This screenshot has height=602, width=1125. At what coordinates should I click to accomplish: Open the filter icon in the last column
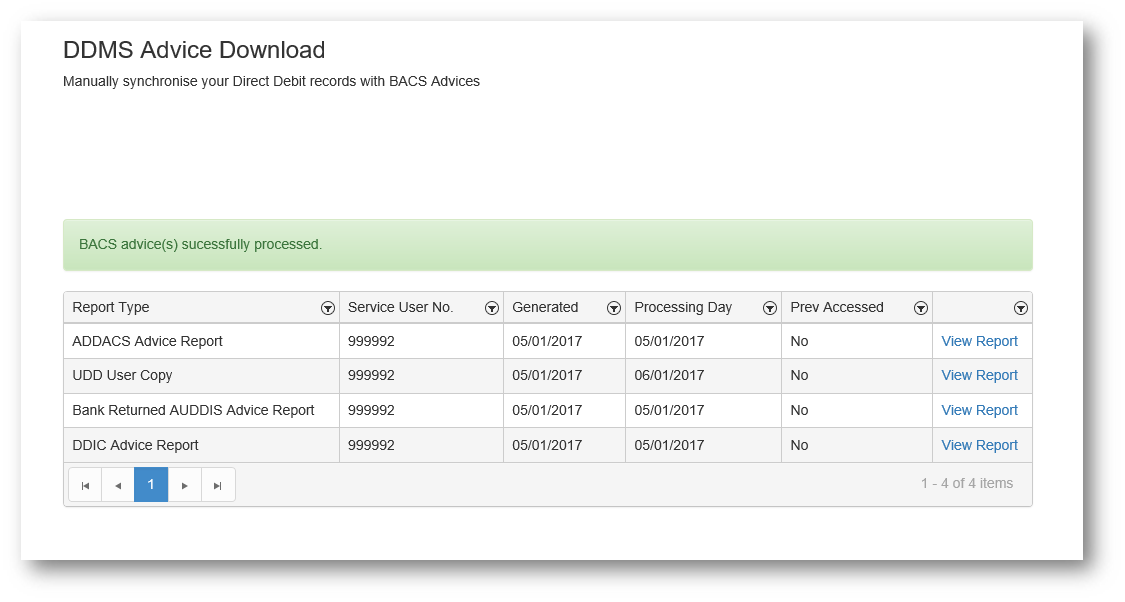[1020, 308]
